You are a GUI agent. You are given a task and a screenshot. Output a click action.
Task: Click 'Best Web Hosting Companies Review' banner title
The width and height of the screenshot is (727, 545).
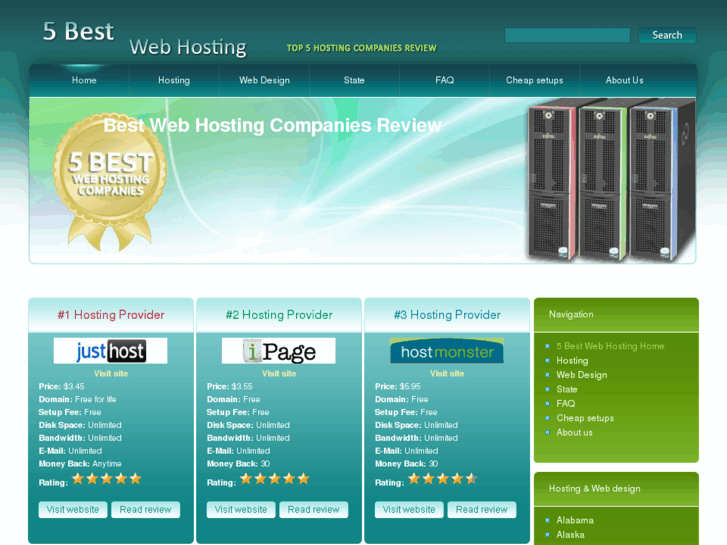click(272, 125)
